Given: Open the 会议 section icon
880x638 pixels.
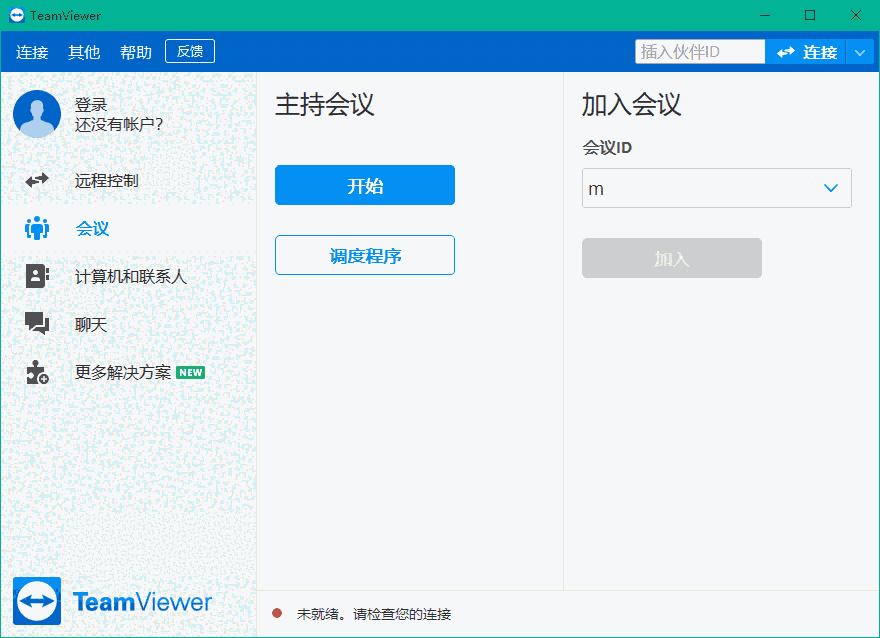Looking at the screenshot, I should click(x=37, y=228).
